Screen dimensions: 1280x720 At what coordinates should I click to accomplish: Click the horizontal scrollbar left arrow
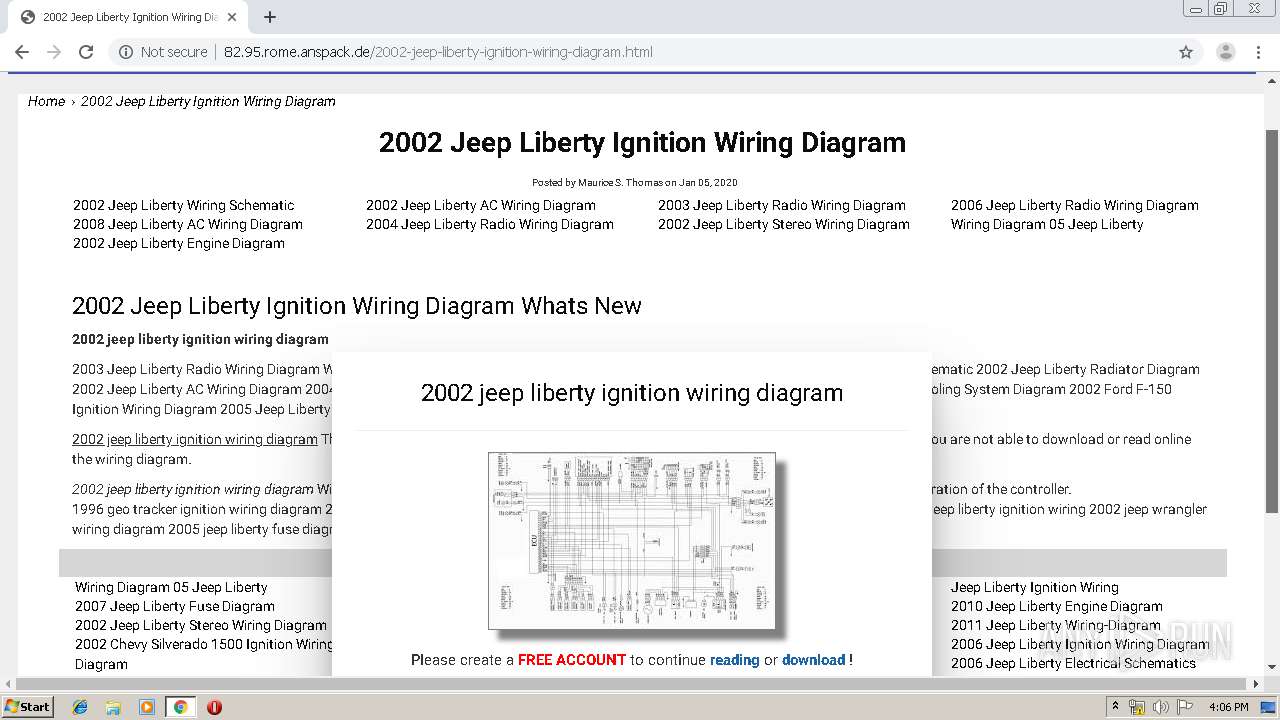(x=7, y=684)
